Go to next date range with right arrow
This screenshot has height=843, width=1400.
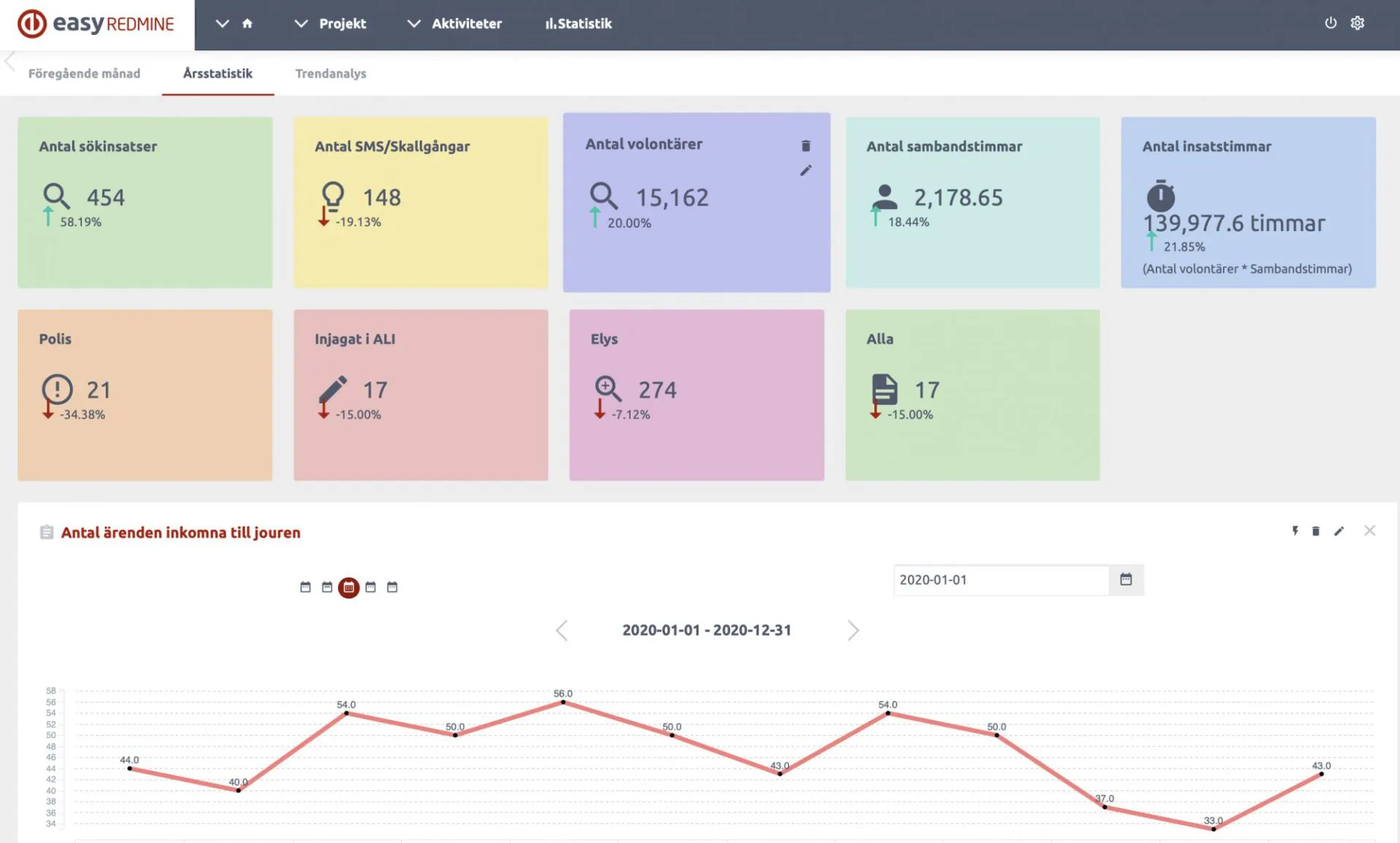[853, 630]
